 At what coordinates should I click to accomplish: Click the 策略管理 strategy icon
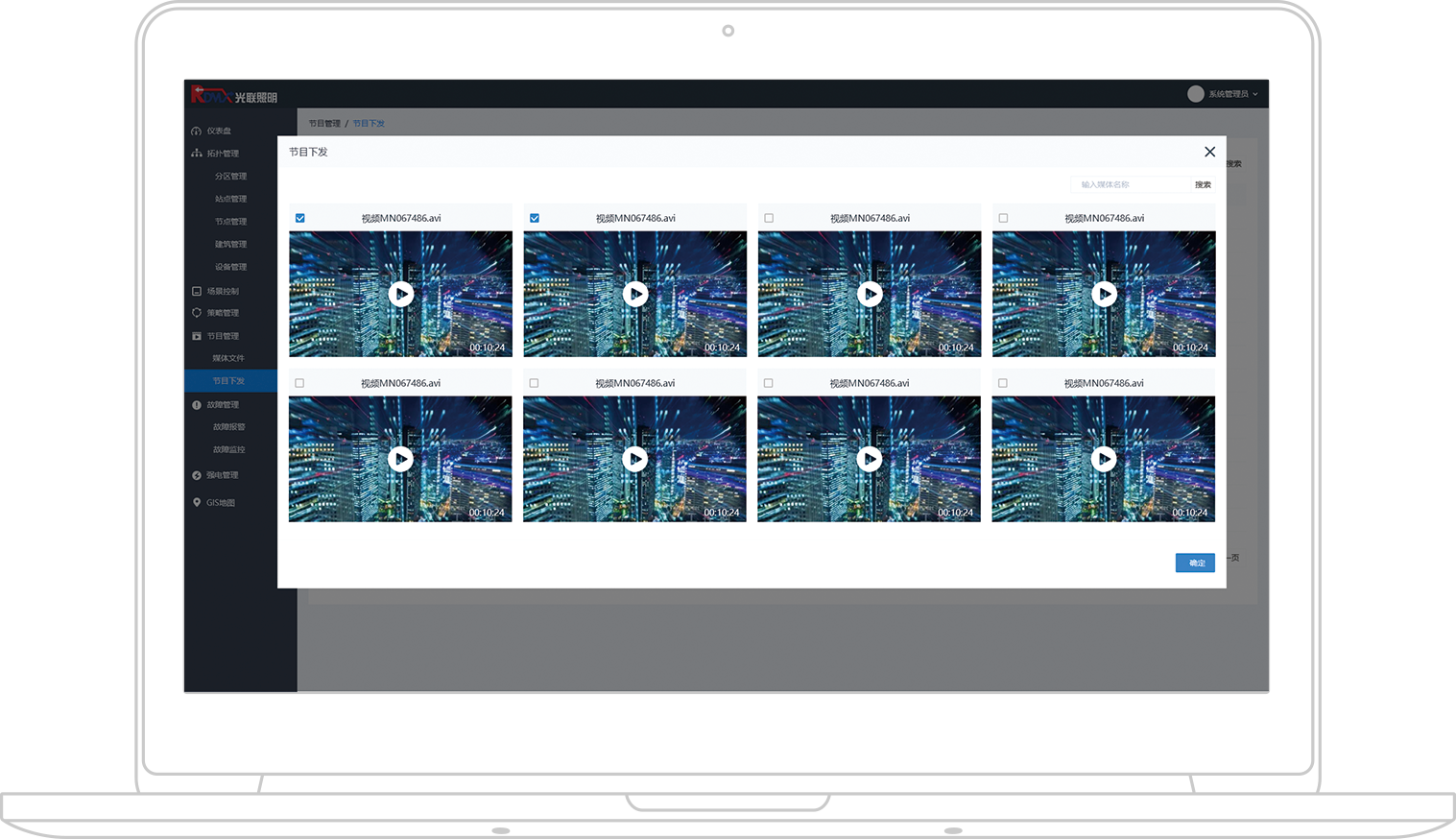pyautogui.click(x=197, y=313)
